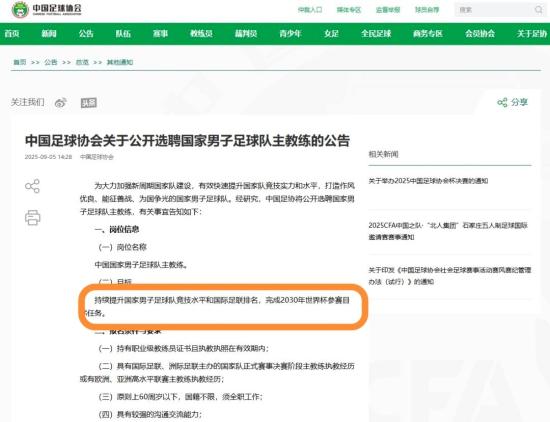Click the Chinese Football Association logo
This screenshot has width=550, height=422.
pos(46,9)
